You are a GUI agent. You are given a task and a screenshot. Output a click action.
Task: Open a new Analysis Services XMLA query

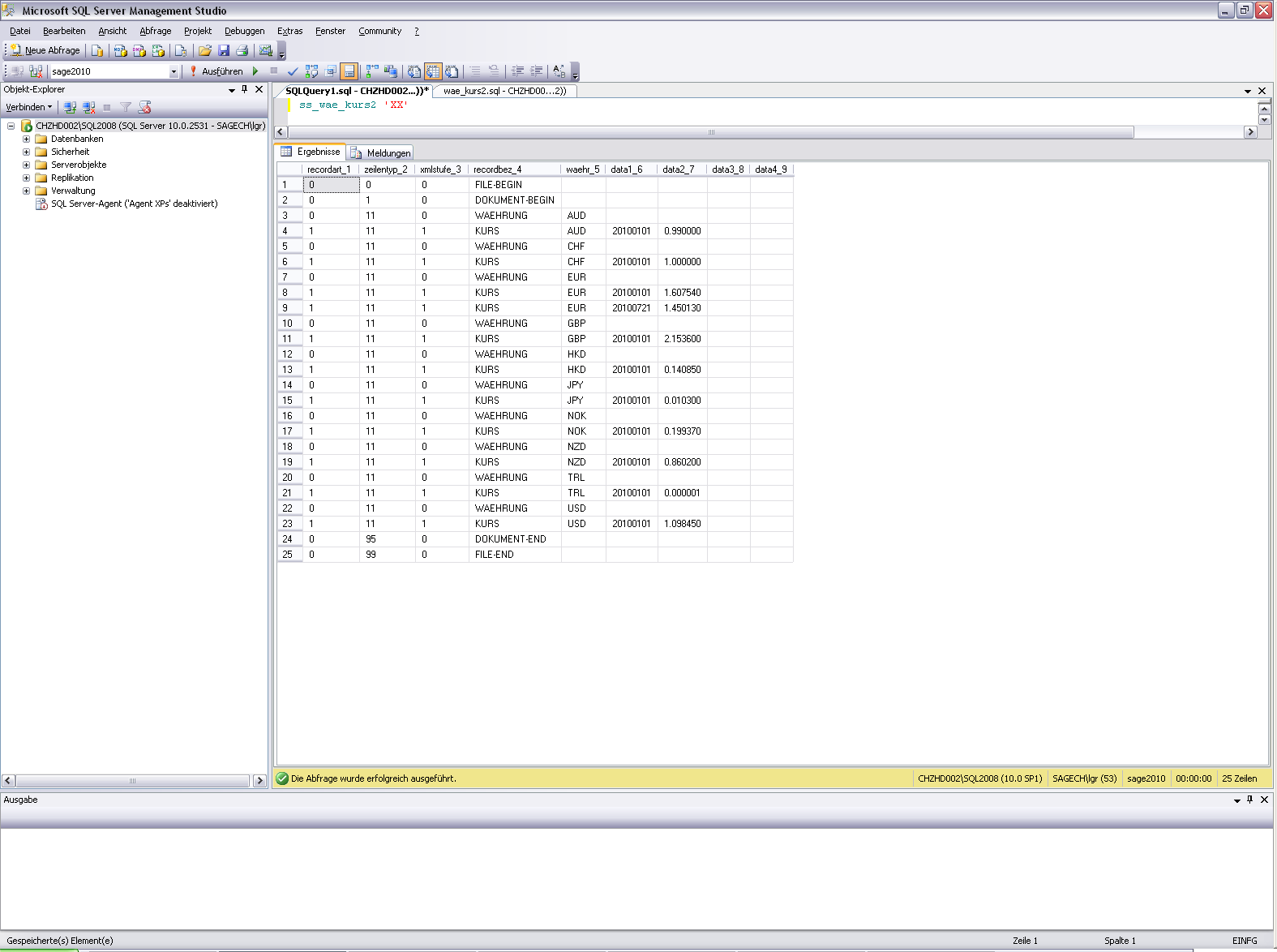click(x=158, y=50)
